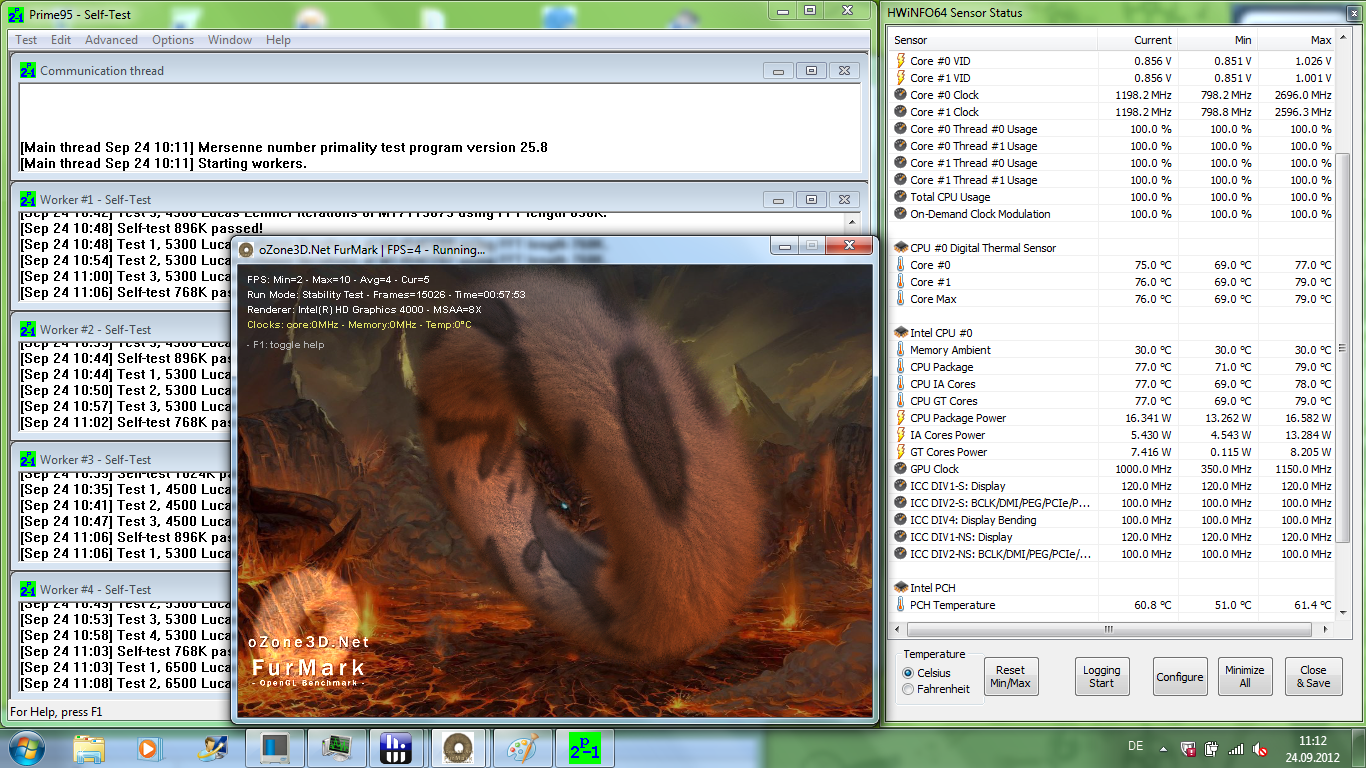
Task: Click the Prime95 taskbar icon
Action: pyautogui.click(x=585, y=748)
